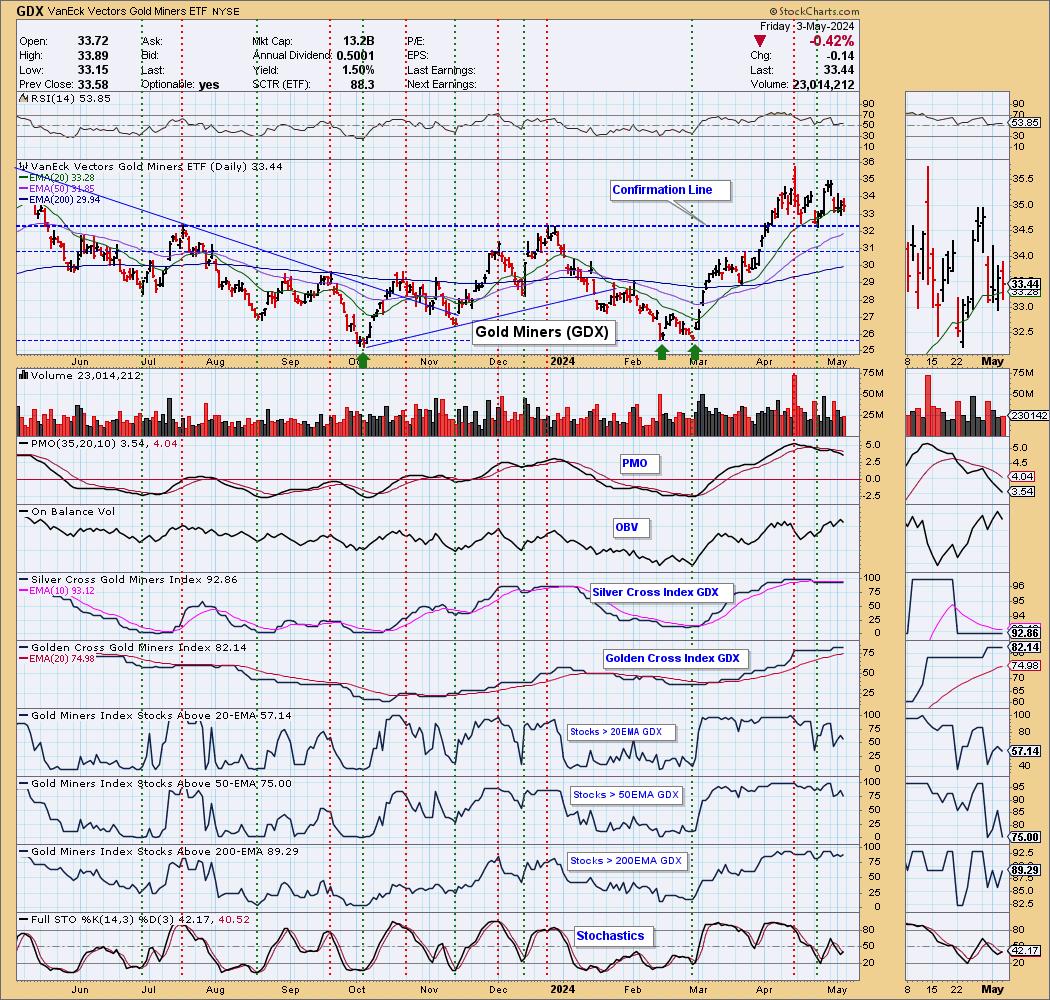The width and height of the screenshot is (1050, 1000).
Task: Click the Yield value 1.50%
Action: pyautogui.click(x=358, y=70)
